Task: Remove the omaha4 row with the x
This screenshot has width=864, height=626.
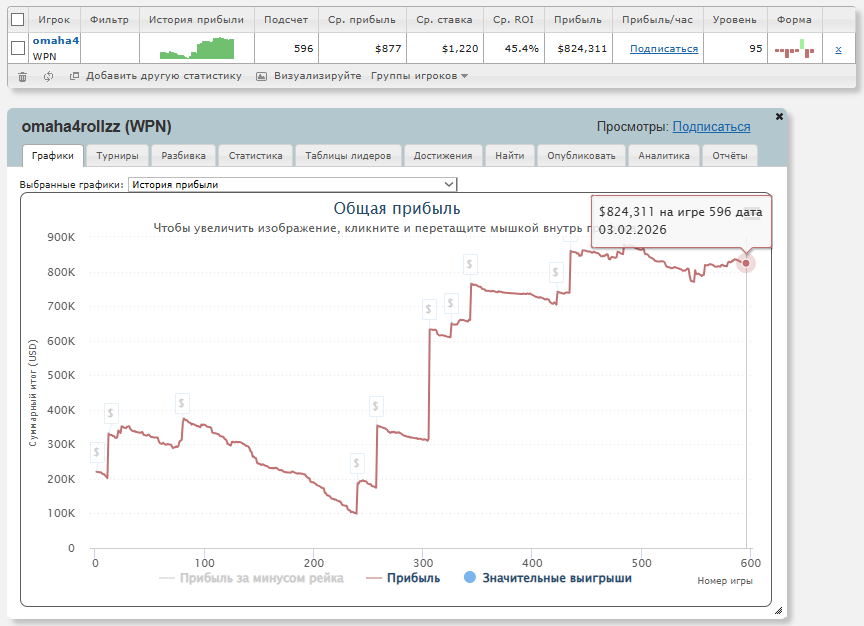Action: pyautogui.click(x=838, y=49)
